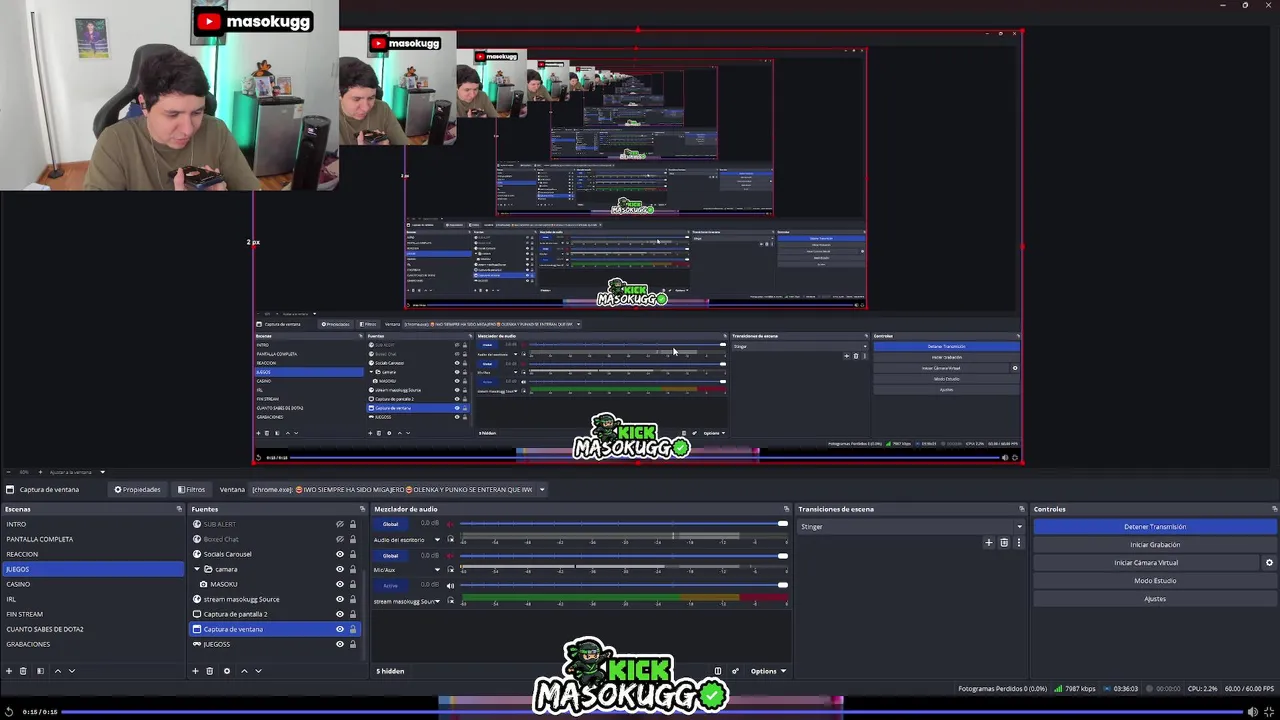
Task: Select the GRABACIONES scene
Action: point(92,644)
